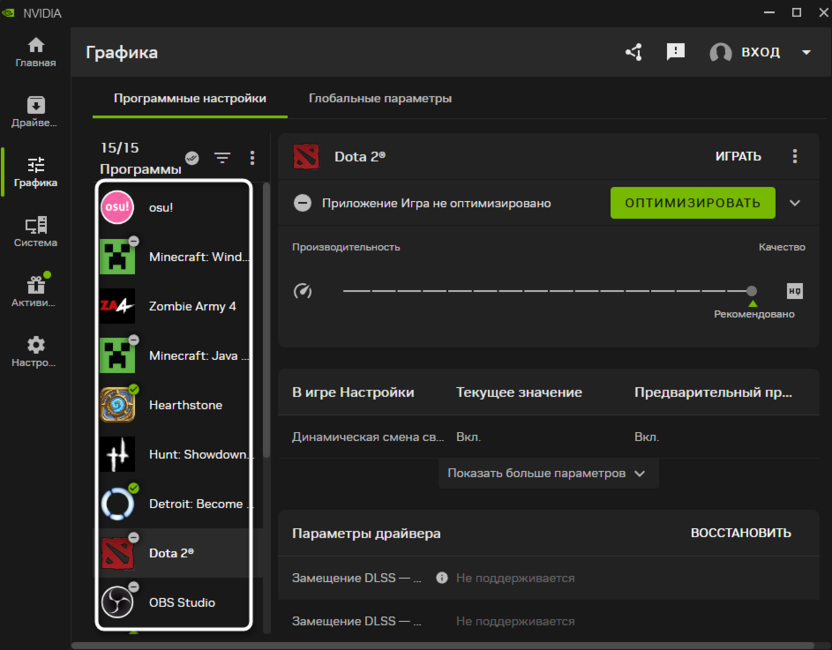Click the bottom horizontal scrollbar

coord(443,646)
